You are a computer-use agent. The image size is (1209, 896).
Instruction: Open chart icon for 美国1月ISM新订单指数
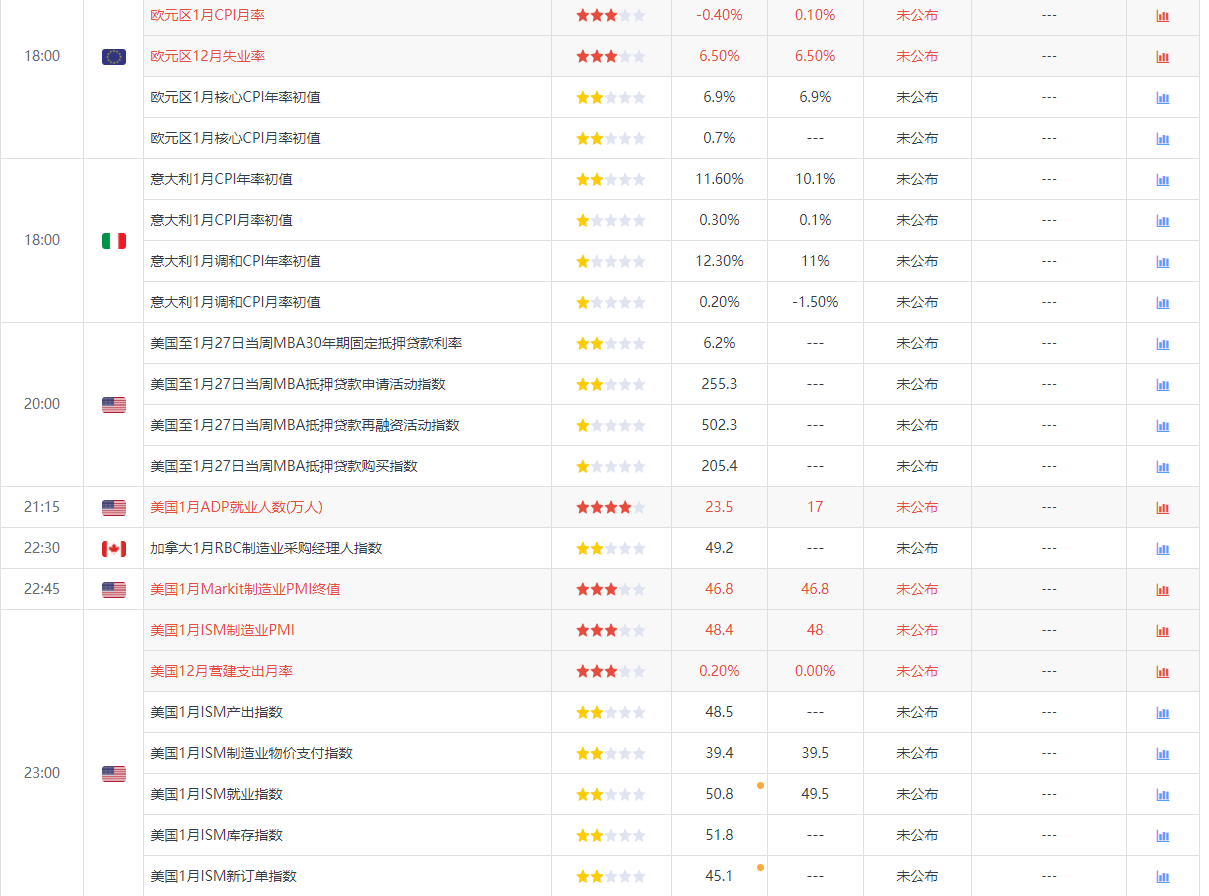[x=1162, y=877]
